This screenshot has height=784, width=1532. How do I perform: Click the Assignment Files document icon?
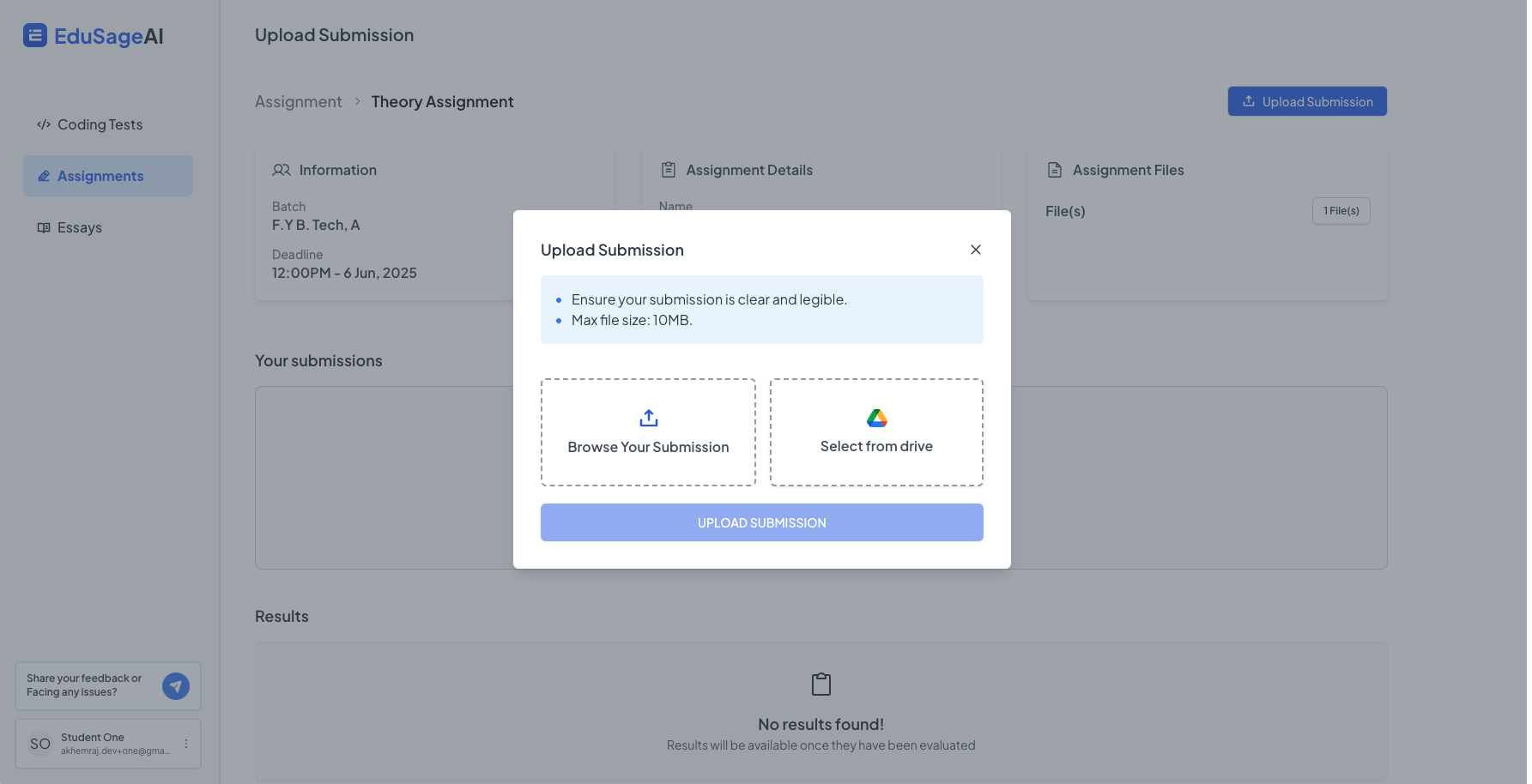1054,170
